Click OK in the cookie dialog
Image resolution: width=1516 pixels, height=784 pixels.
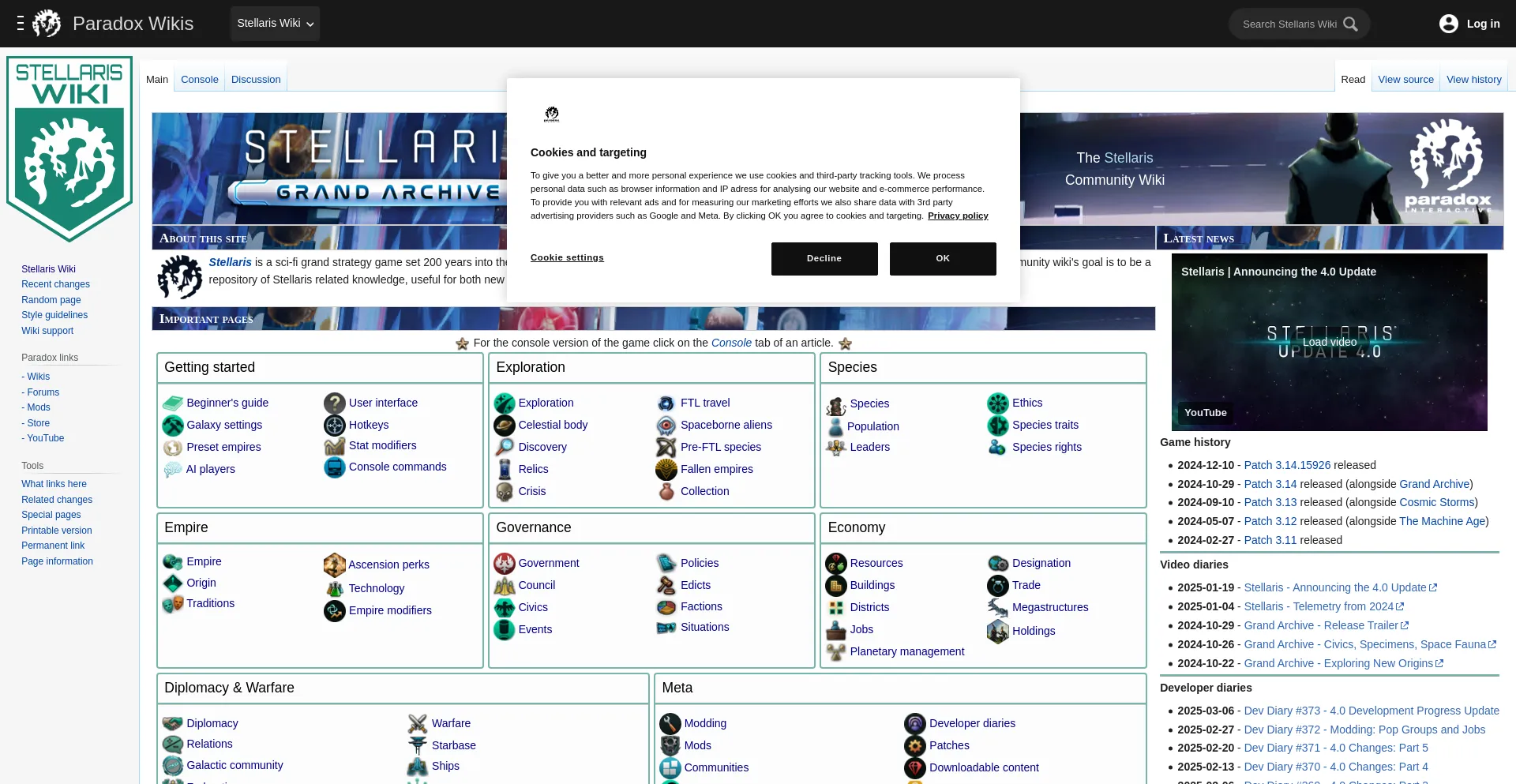click(943, 259)
